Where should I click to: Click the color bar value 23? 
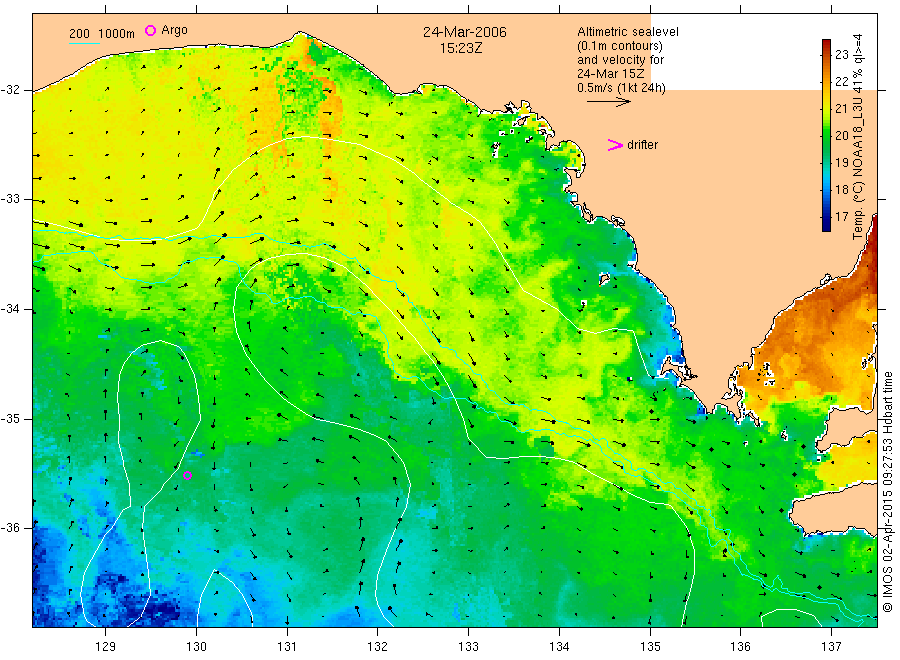tap(841, 55)
